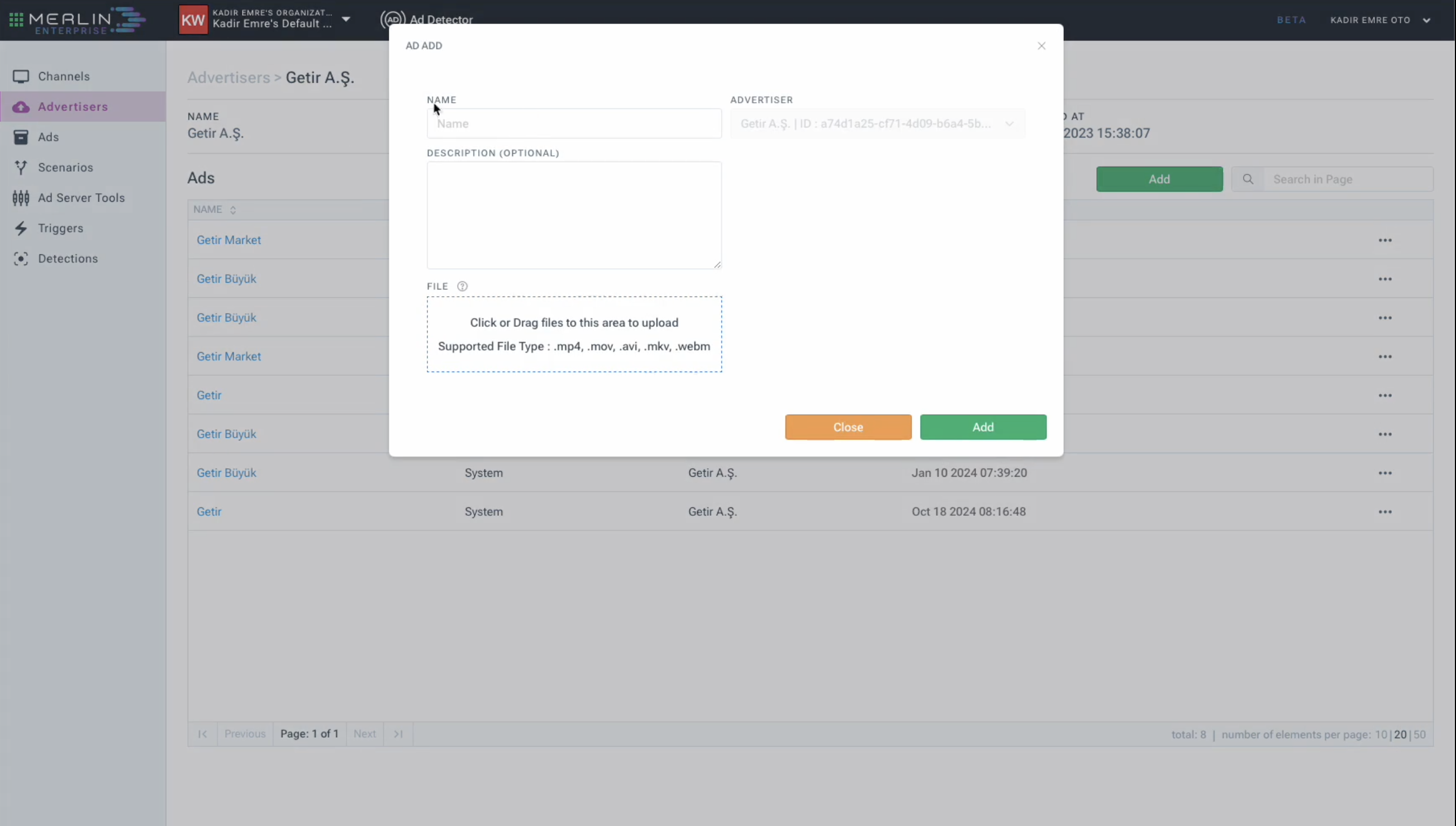Click the Ads archive box icon

coord(21,137)
